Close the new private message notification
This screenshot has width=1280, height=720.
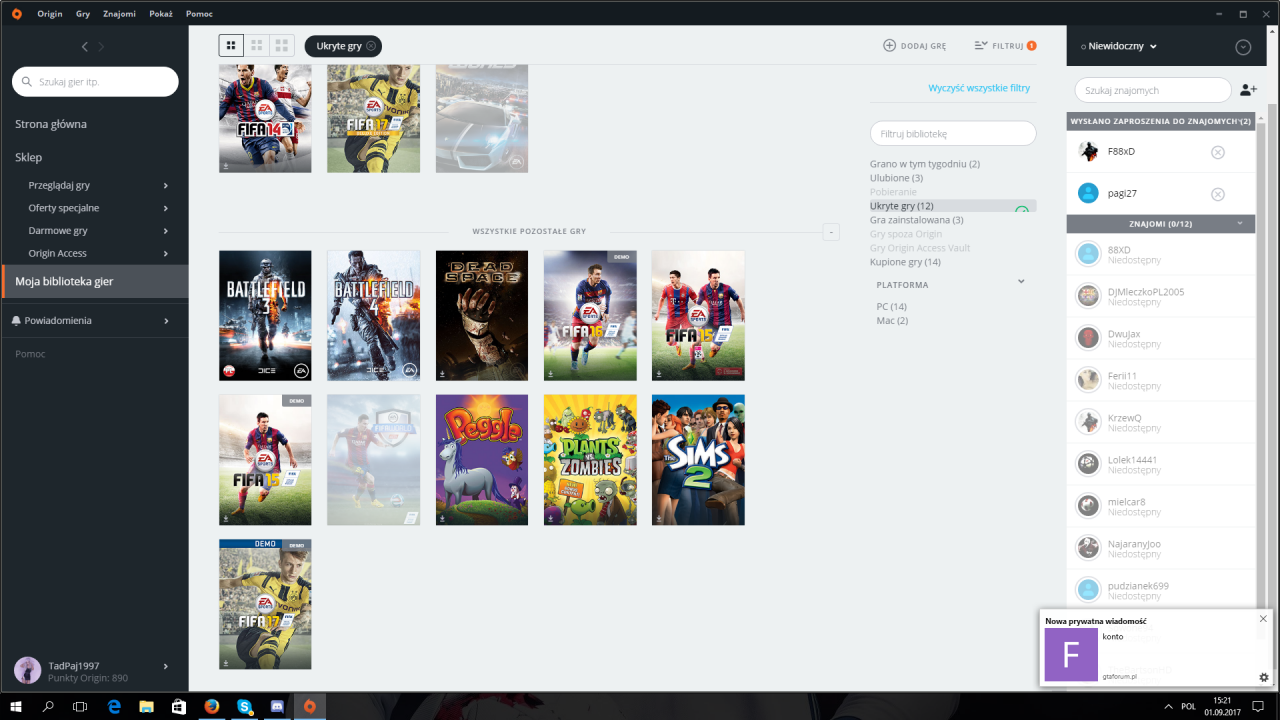(x=1263, y=619)
